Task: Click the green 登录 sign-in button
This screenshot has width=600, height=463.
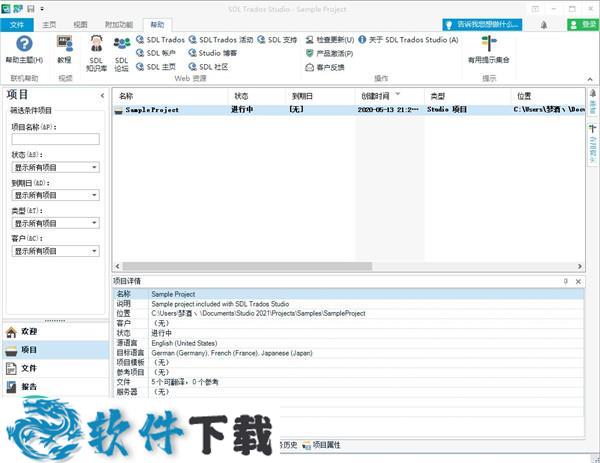Action: pyautogui.click(x=583, y=25)
